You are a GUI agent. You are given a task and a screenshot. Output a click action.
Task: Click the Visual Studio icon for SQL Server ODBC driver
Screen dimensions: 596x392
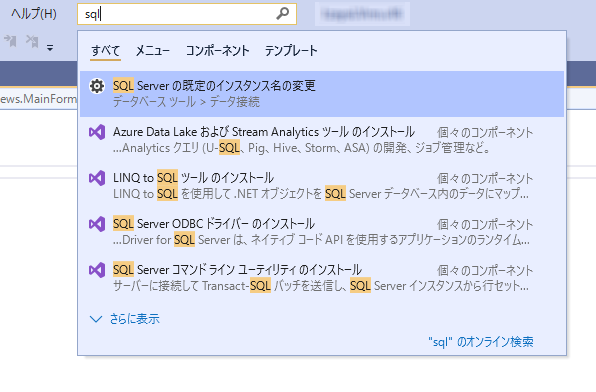97,224
